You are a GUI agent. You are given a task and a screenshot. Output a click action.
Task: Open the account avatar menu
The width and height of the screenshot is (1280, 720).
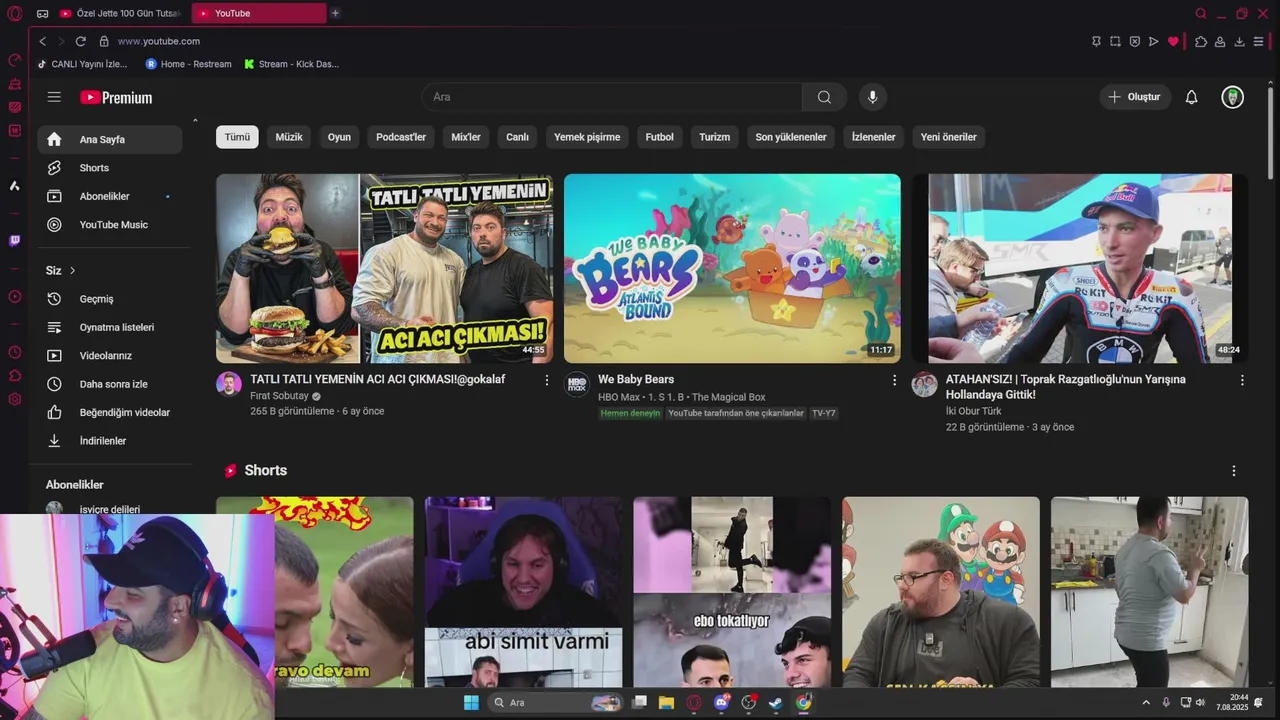click(1233, 97)
